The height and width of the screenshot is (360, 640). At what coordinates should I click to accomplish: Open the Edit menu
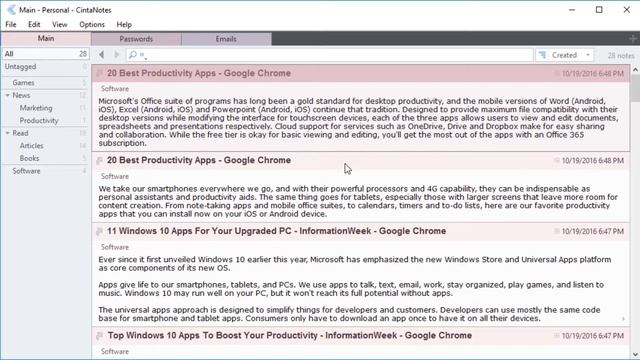(34, 24)
